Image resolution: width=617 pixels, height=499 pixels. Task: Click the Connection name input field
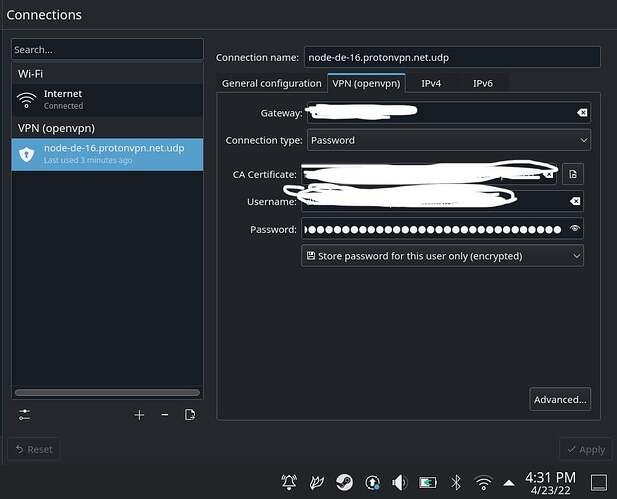coord(452,58)
